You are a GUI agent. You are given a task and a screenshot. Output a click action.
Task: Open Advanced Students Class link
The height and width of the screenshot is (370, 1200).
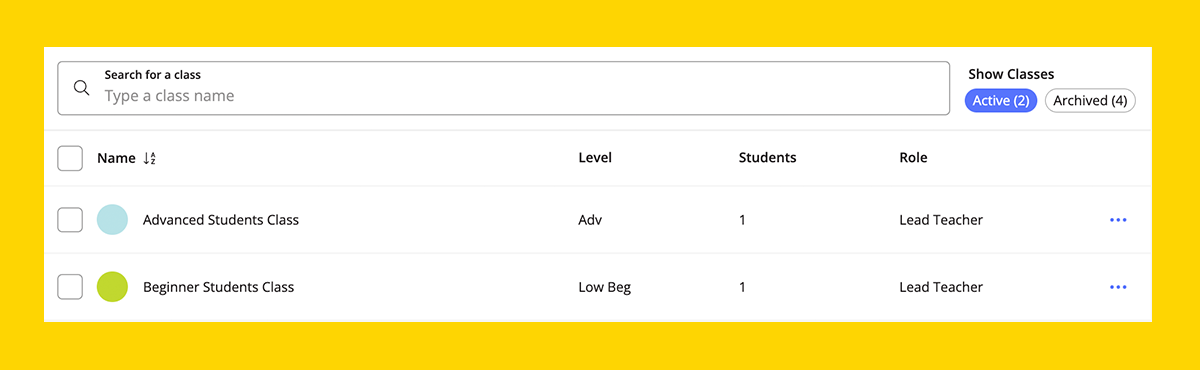click(x=221, y=220)
